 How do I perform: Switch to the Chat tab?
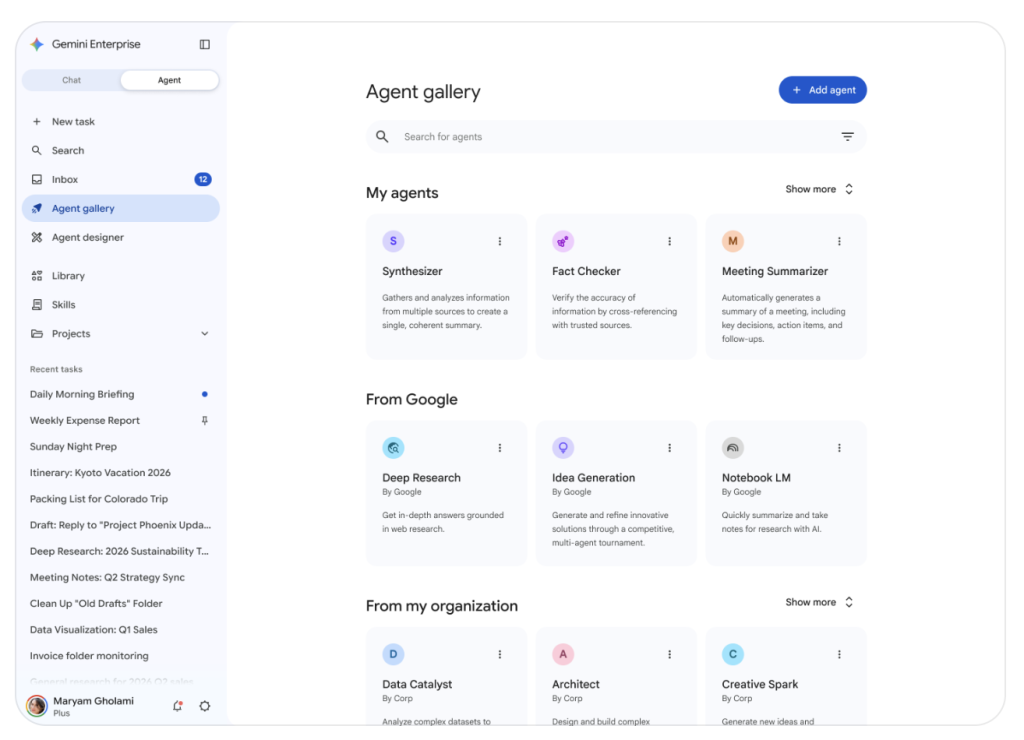pyautogui.click(x=72, y=80)
